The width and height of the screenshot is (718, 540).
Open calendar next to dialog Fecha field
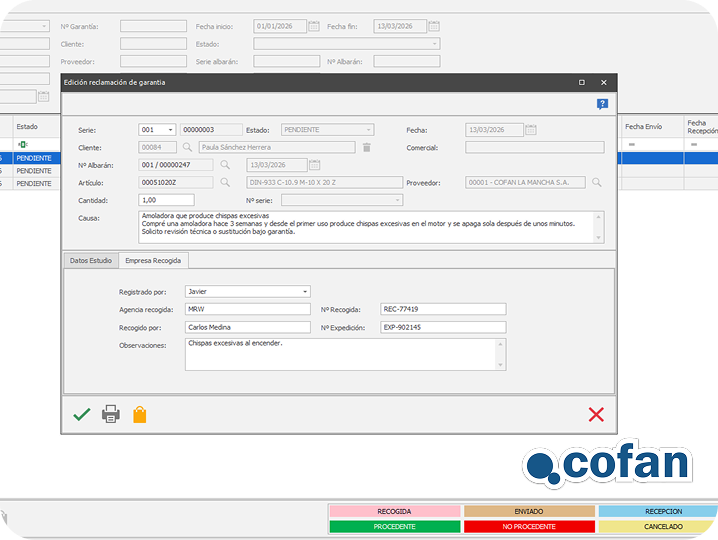[x=531, y=130]
